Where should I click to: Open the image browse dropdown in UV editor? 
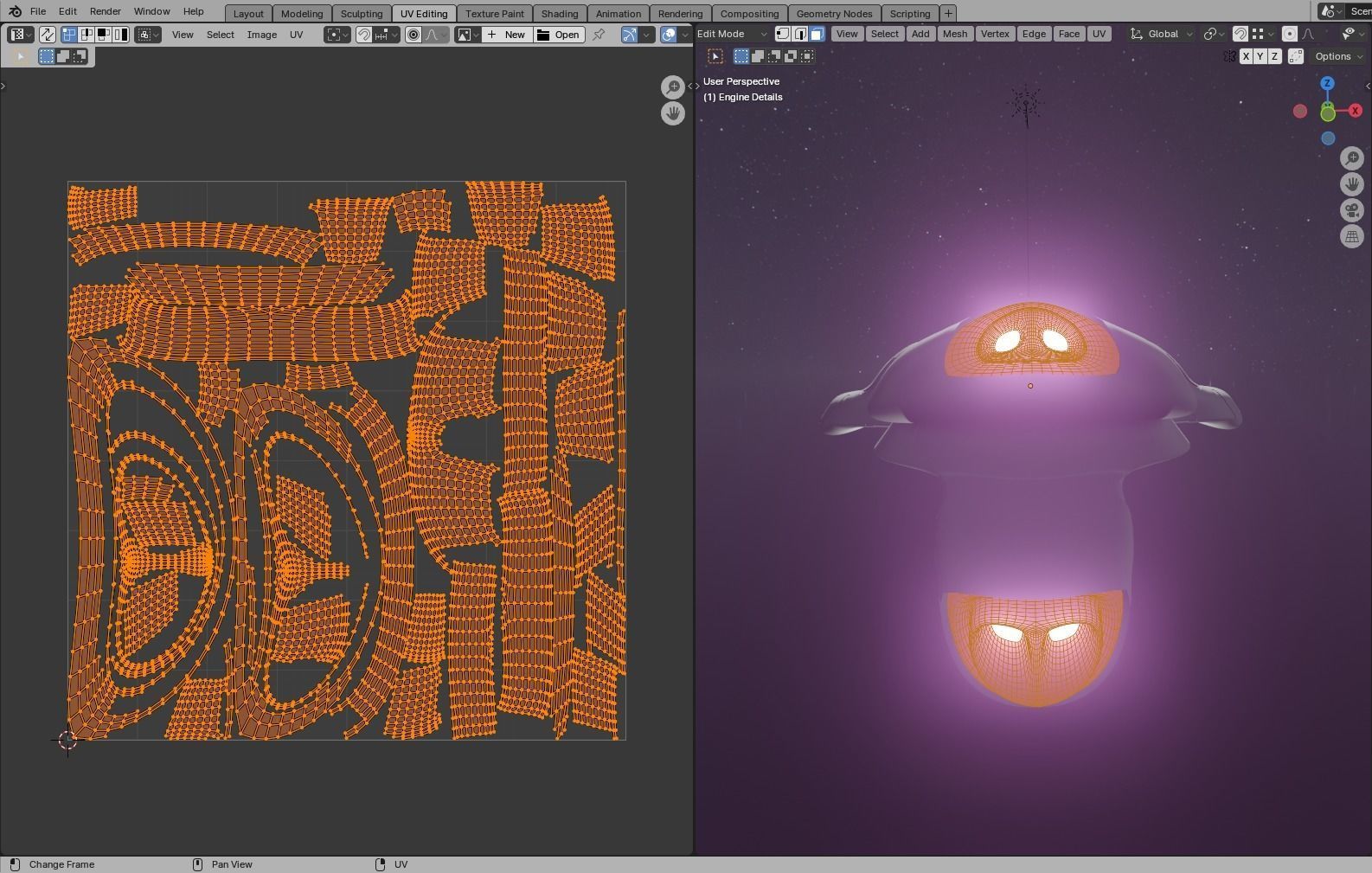click(468, 35)
